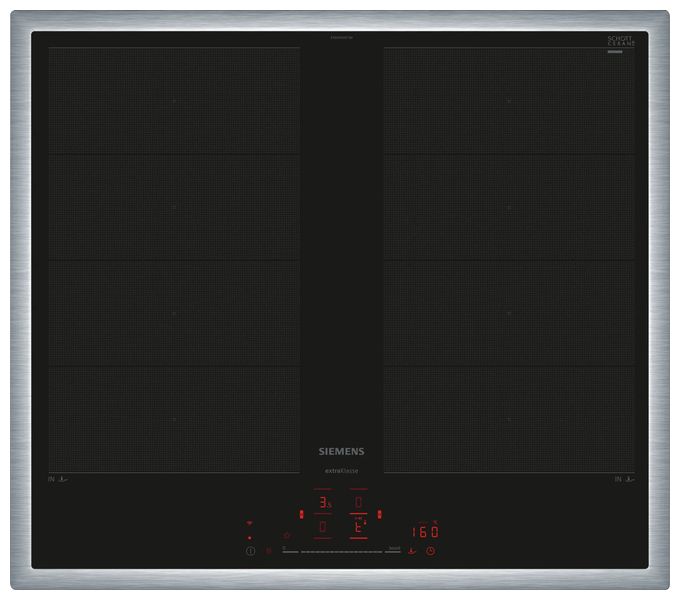
Task: Set power at the middle of slider
Action: [341, 551]
